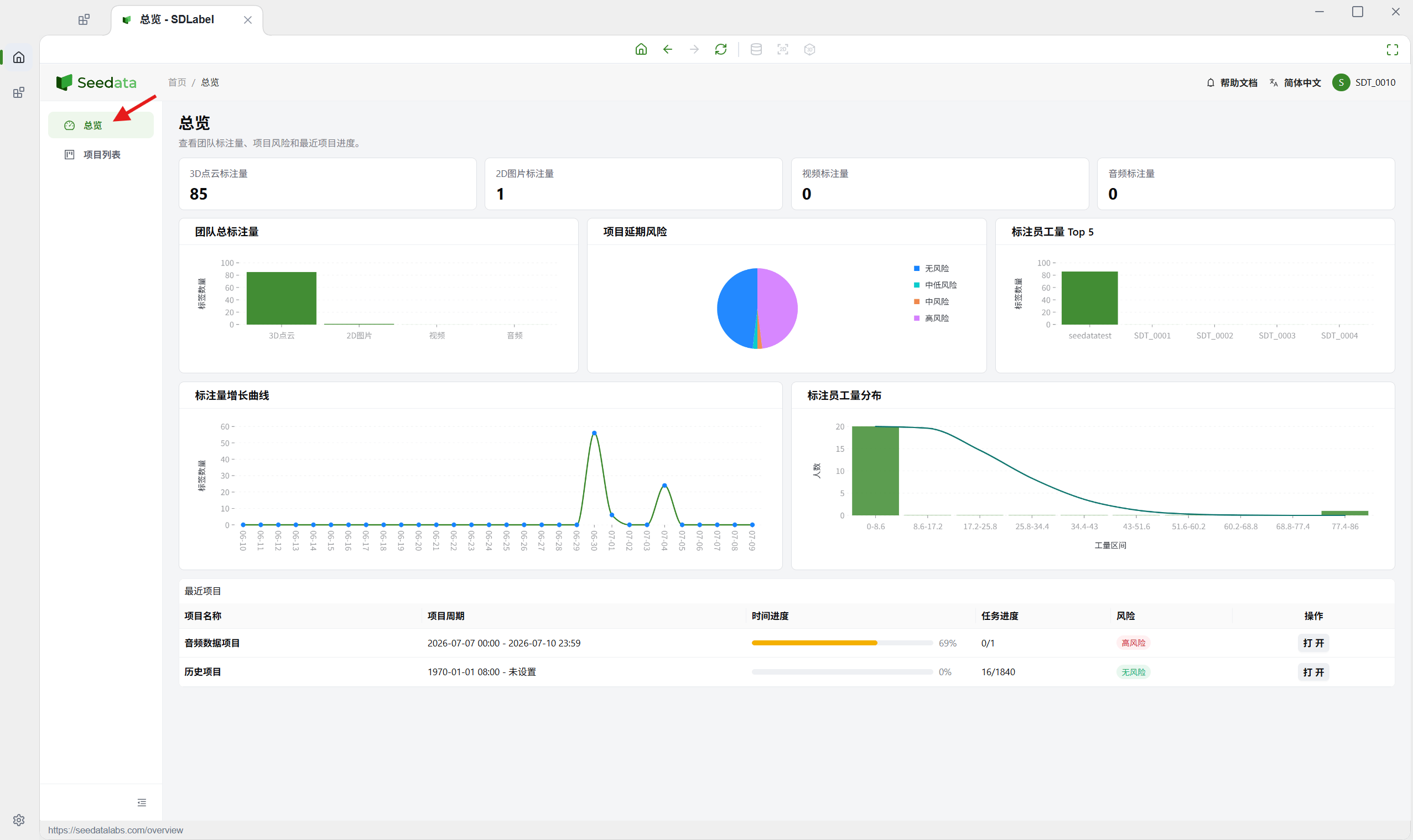Click the 项目周期 column header
1413x840 pixels.
pyautogui.click(x=446, y=616)
